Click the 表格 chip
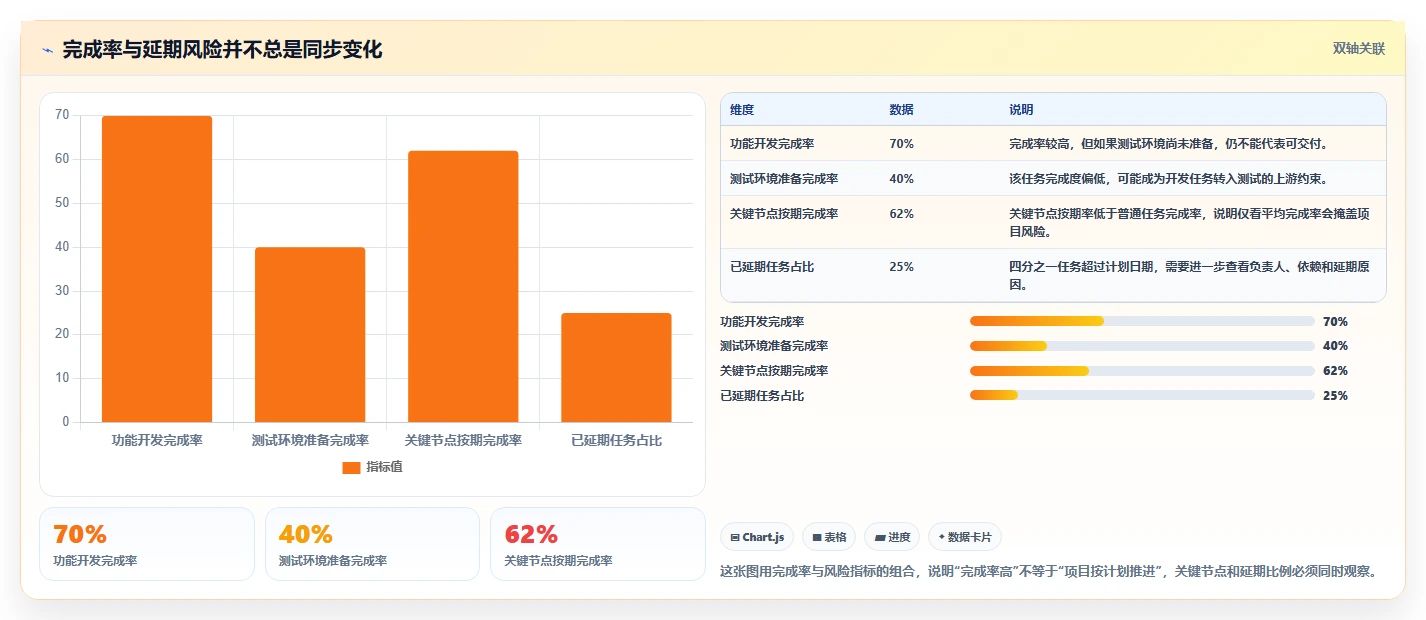Screen dimensions: 1426x620 [x=829, y=537]
